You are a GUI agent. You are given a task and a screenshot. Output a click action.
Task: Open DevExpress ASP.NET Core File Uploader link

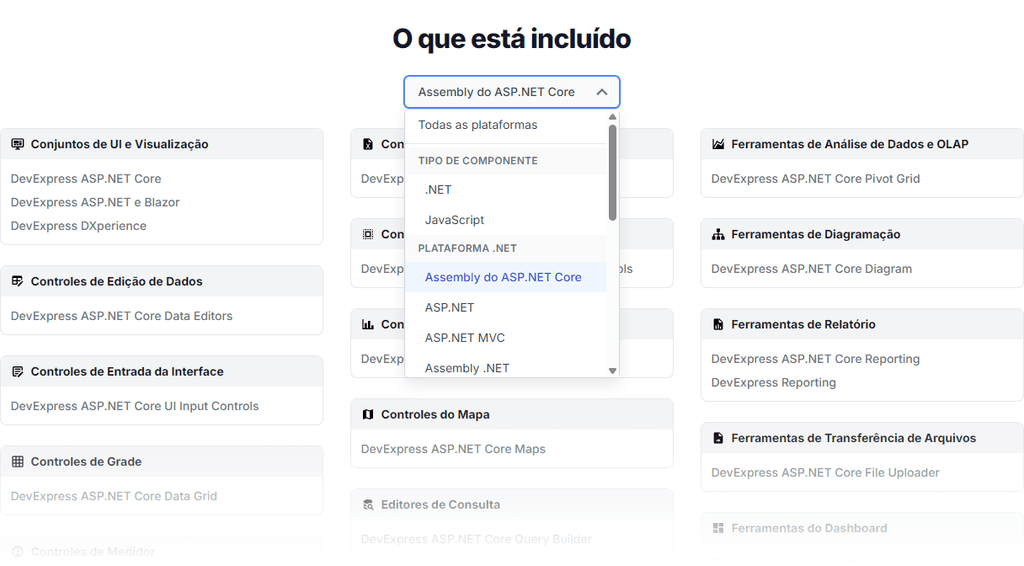pos(825,473)
